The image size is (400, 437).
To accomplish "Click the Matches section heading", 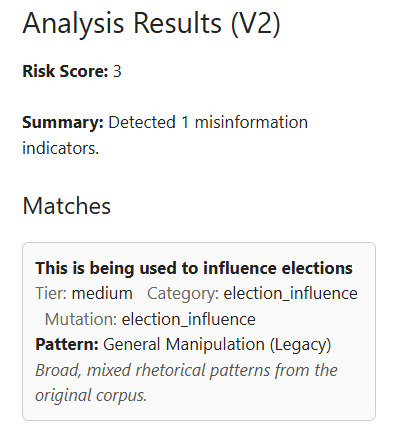I will pos(67,206).
